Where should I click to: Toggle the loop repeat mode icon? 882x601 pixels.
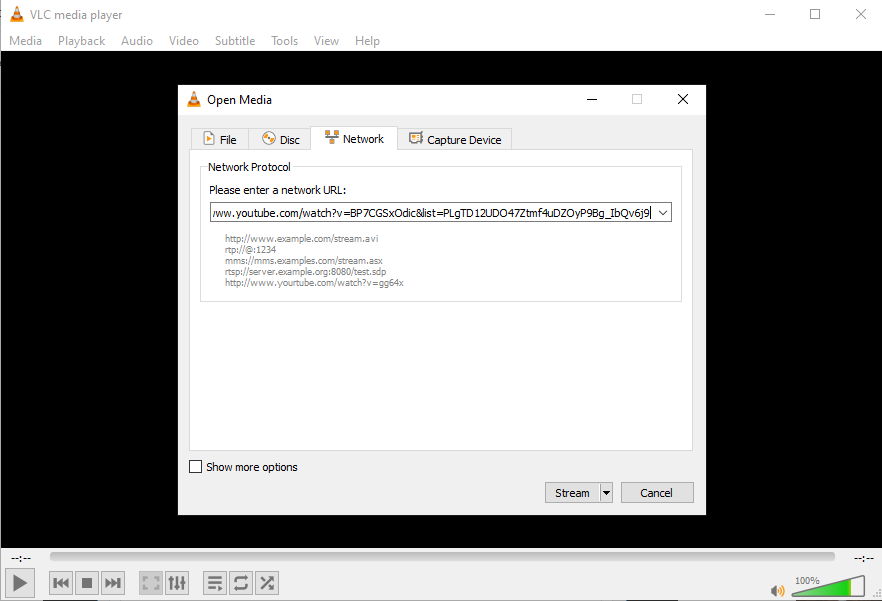pyautogui.click(x=241, y=583)
